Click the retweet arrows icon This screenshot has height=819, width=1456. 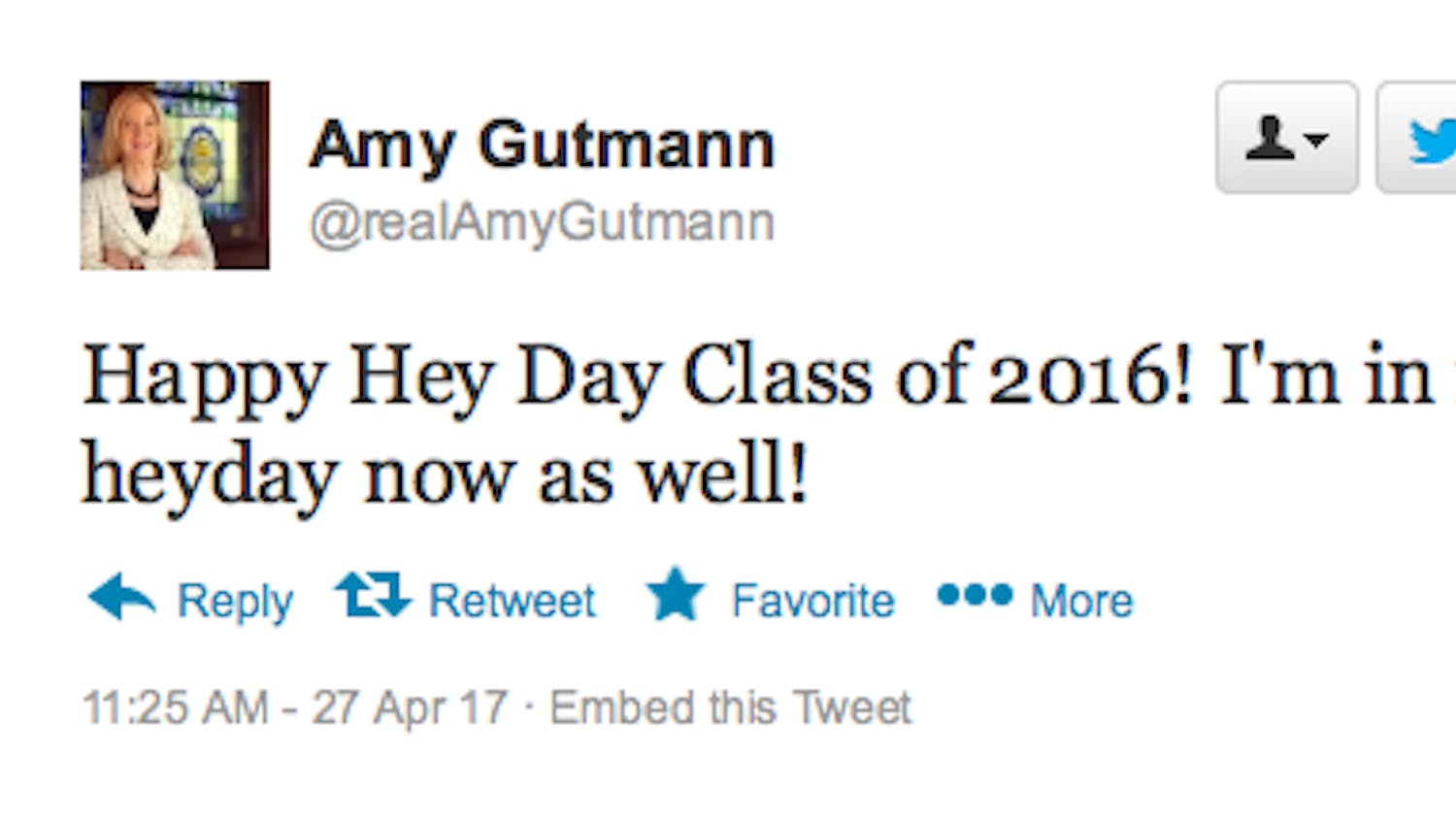(x=373, y=595)
